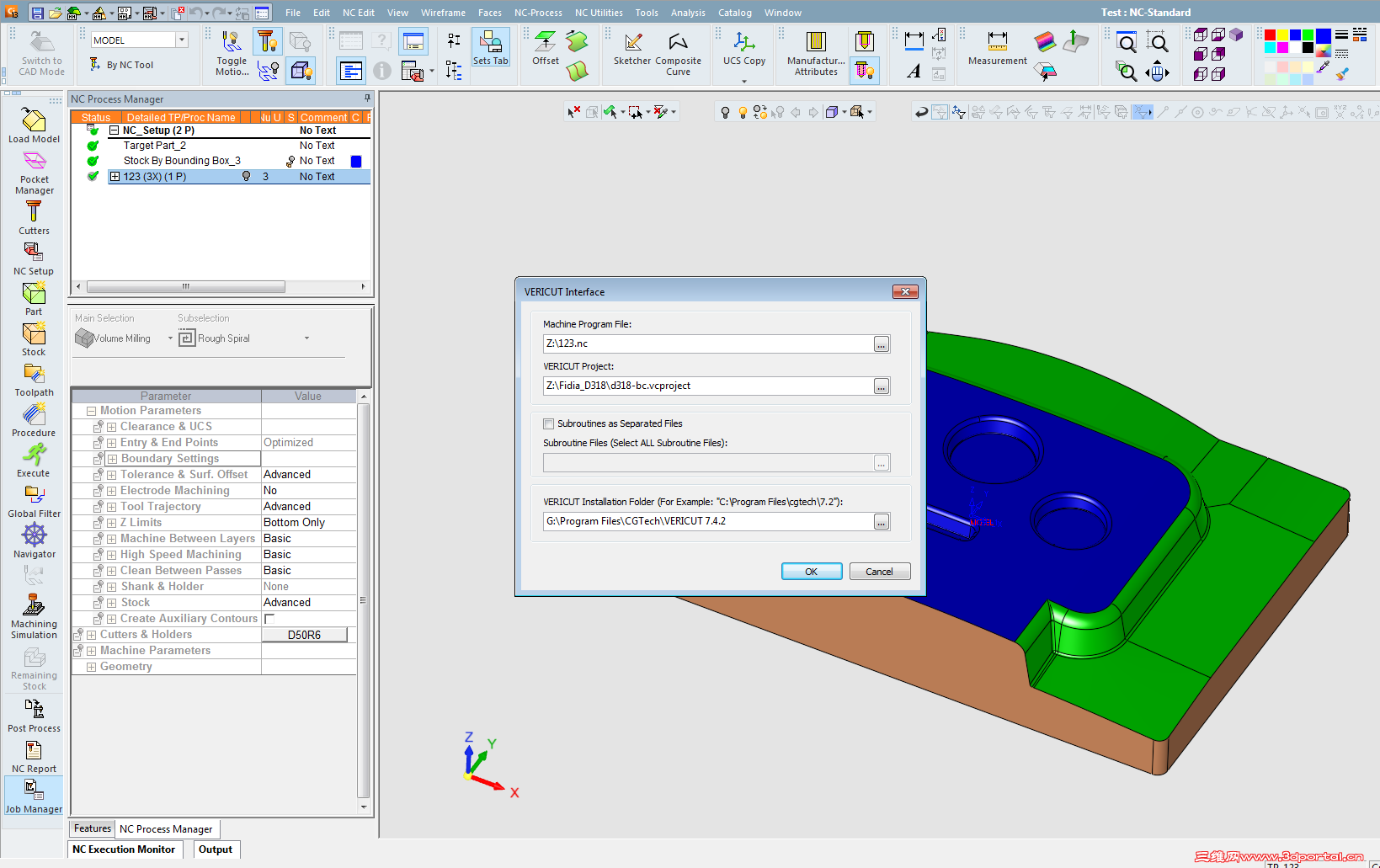Open the Post Process tool
The height and width of the screenshot is (868, 1380).
pos(34,716)
